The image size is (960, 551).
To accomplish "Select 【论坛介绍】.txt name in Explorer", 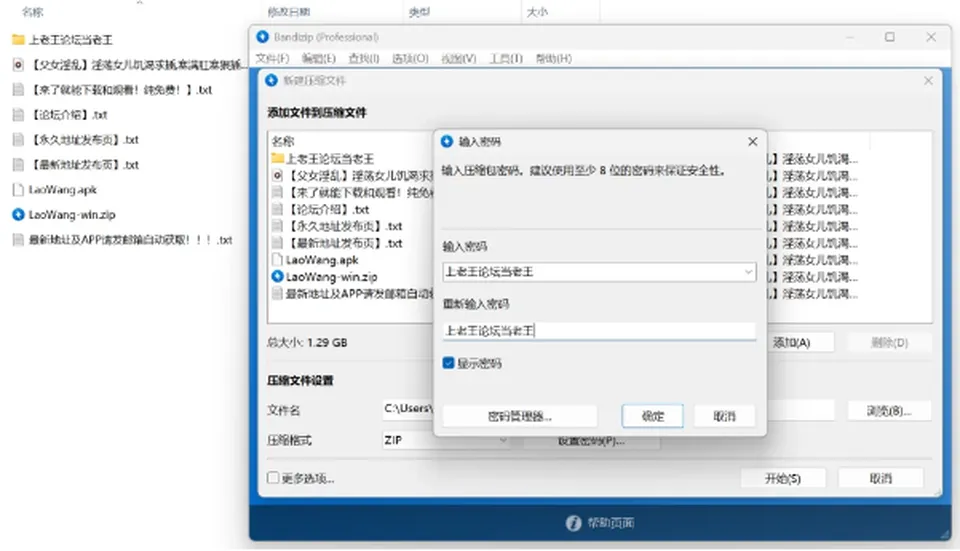I will 69,114.
